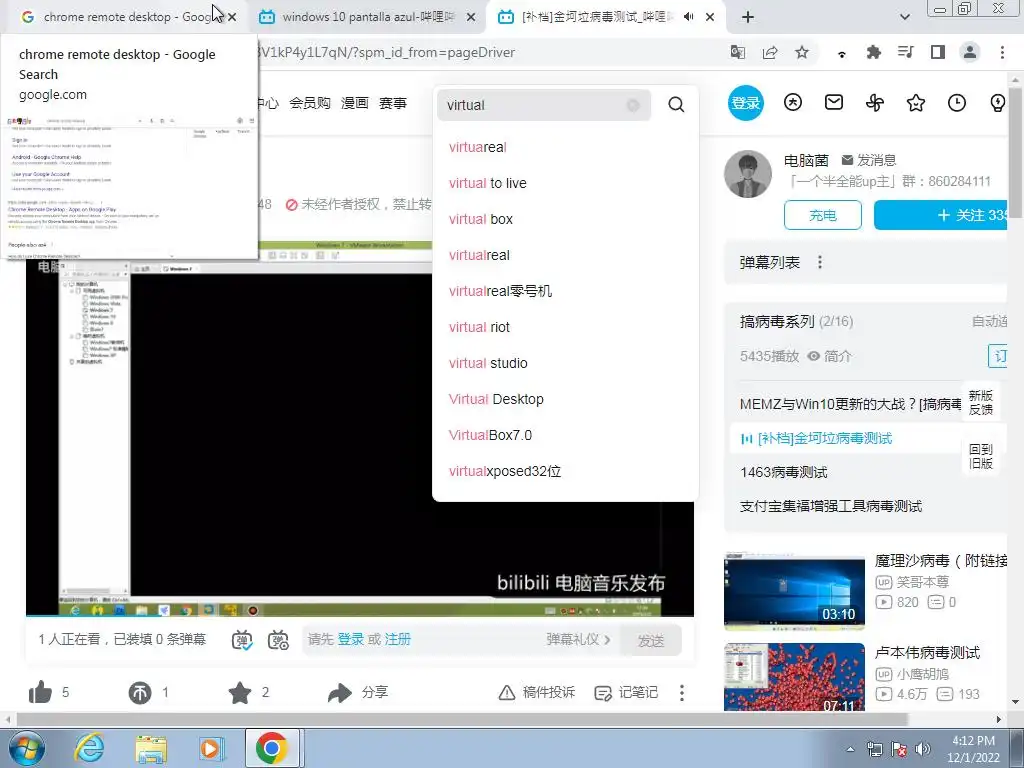Open 卢本伟病毒测试 video thumbnail
Image resolution: width=1024 pixels, height=768 pixels.
pyautogui.click(x=794, y=677)
